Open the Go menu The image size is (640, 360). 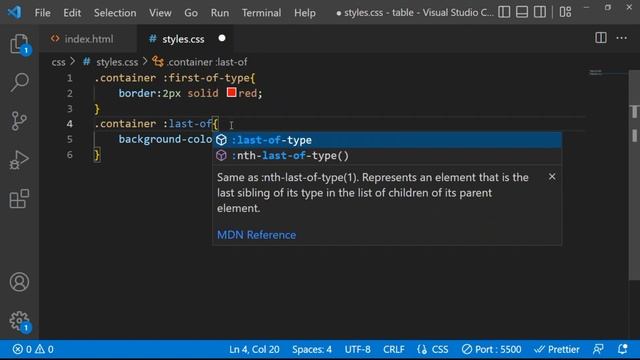point(191,13)
